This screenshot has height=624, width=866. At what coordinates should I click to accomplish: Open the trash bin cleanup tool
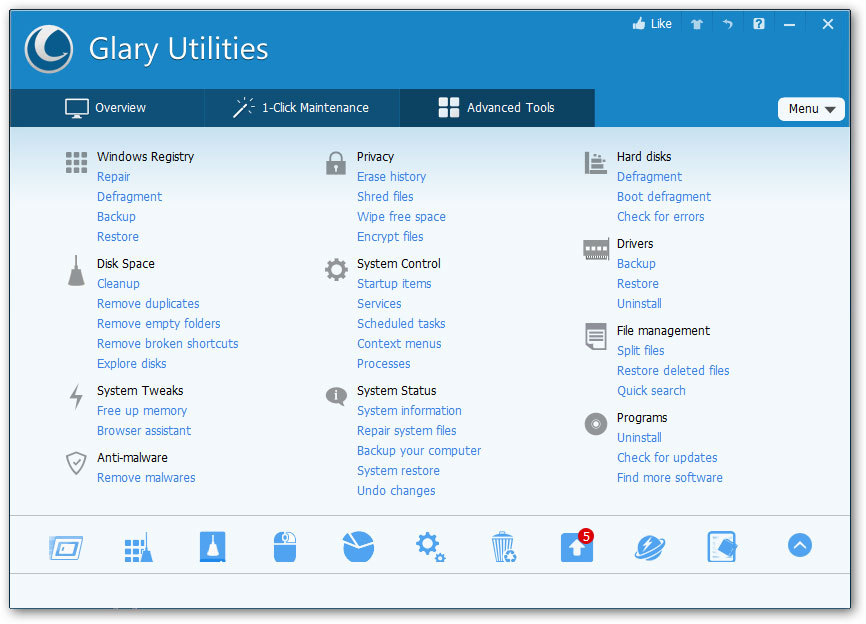click(x=504, y=546)
